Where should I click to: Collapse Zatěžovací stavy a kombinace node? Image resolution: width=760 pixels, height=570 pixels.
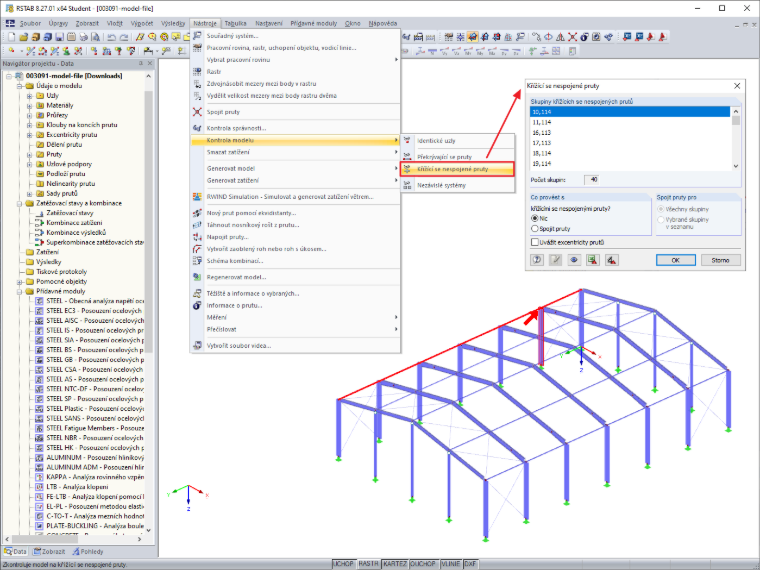[19, 204]
